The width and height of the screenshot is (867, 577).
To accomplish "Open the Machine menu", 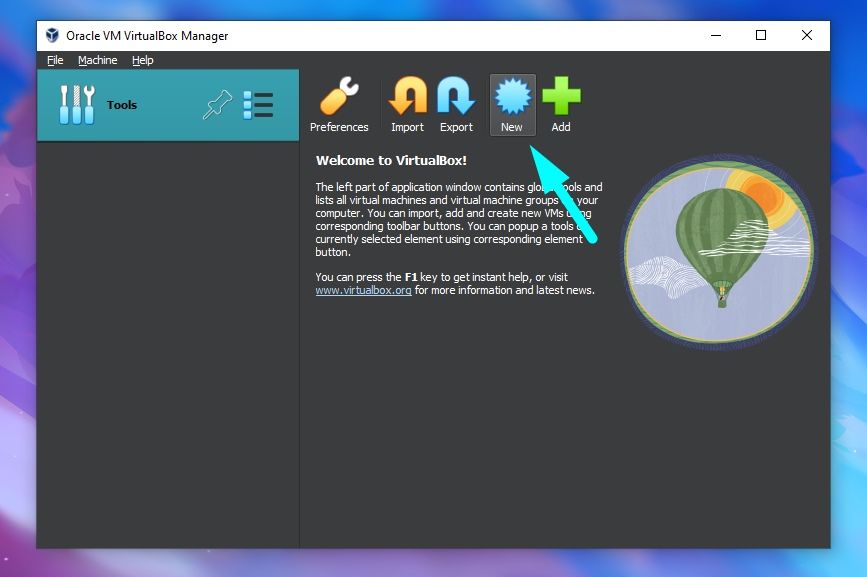I will (97, 60).
